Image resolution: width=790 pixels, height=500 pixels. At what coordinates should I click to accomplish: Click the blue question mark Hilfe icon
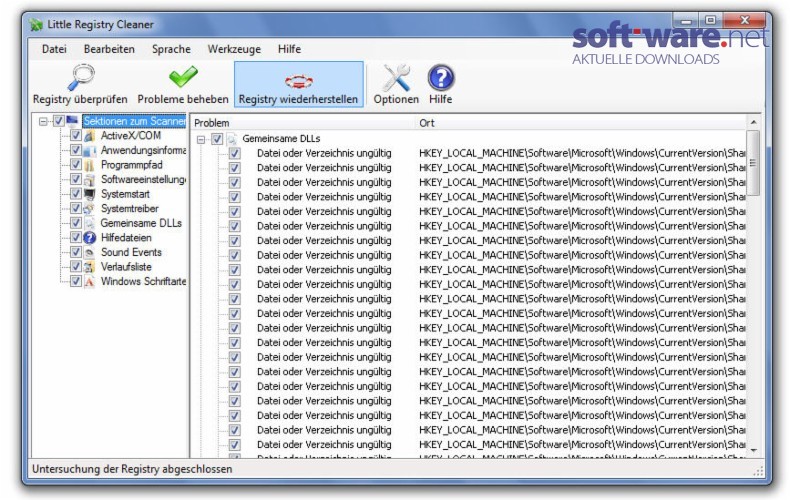[441, 78]
